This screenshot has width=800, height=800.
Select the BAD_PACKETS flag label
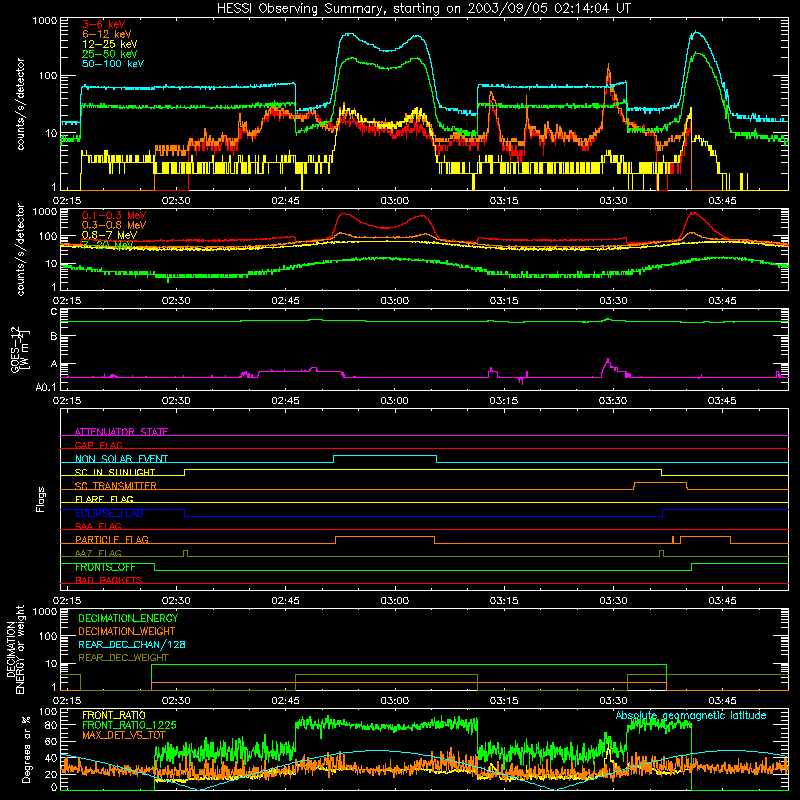click(109, 580)
